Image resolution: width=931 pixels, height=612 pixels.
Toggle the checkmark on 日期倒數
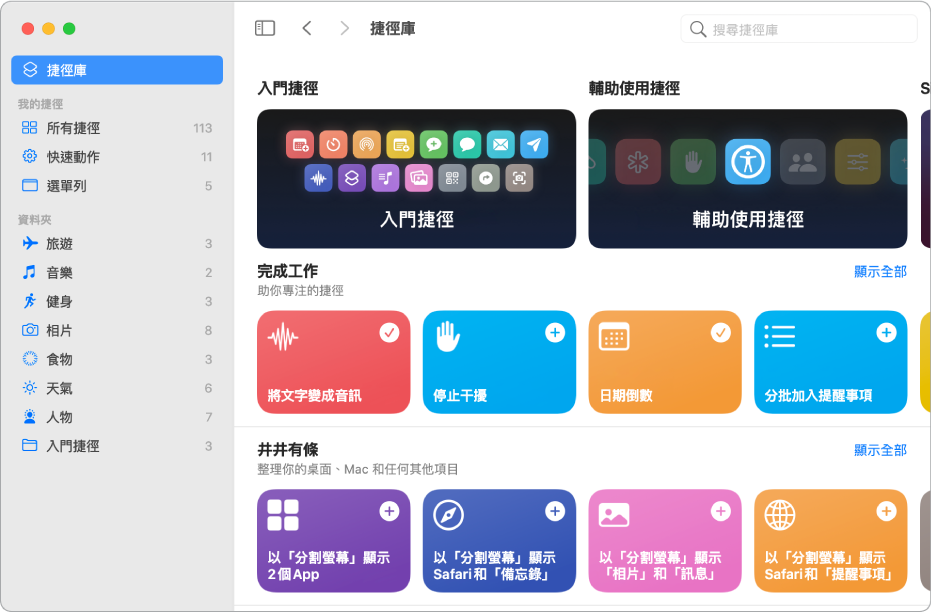(721, 332)
